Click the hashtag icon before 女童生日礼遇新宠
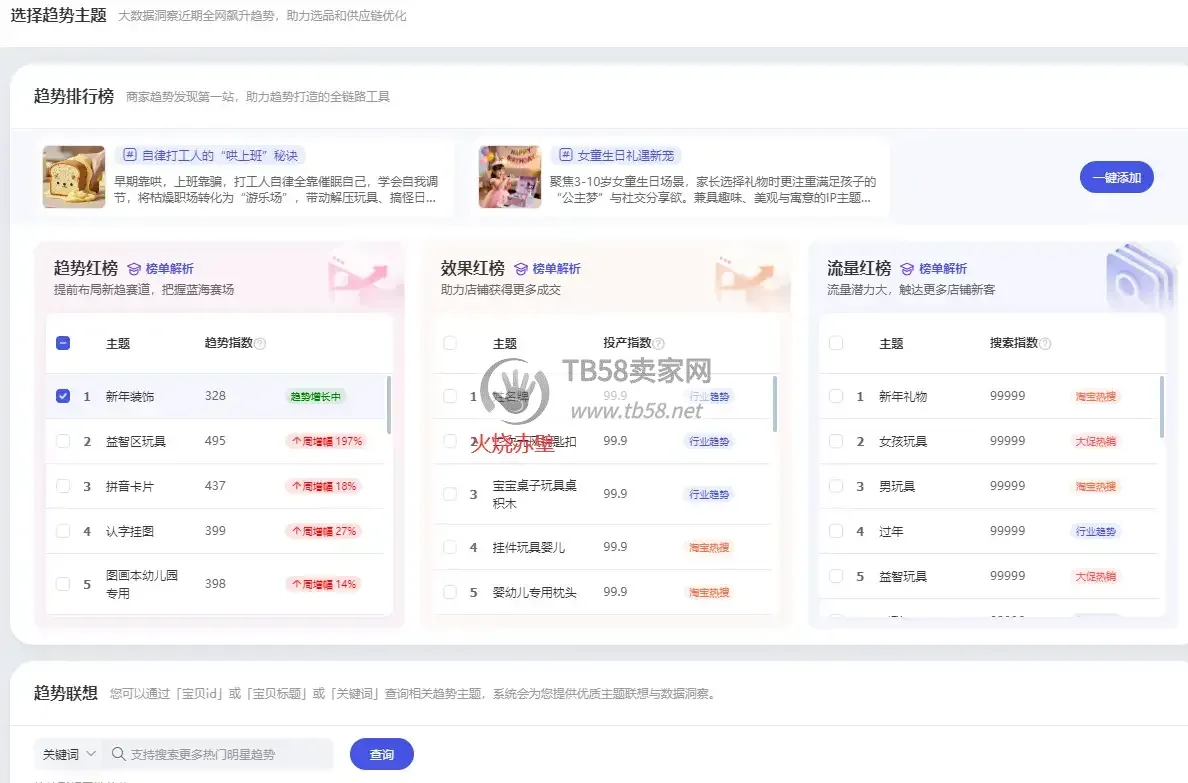 click(x=565, y=155)
